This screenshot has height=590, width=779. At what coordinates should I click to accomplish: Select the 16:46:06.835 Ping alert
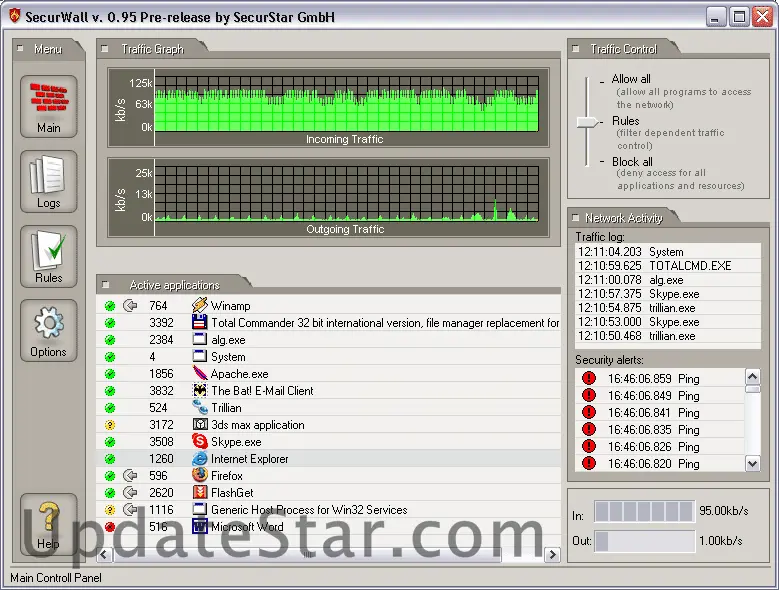(660, 430)
